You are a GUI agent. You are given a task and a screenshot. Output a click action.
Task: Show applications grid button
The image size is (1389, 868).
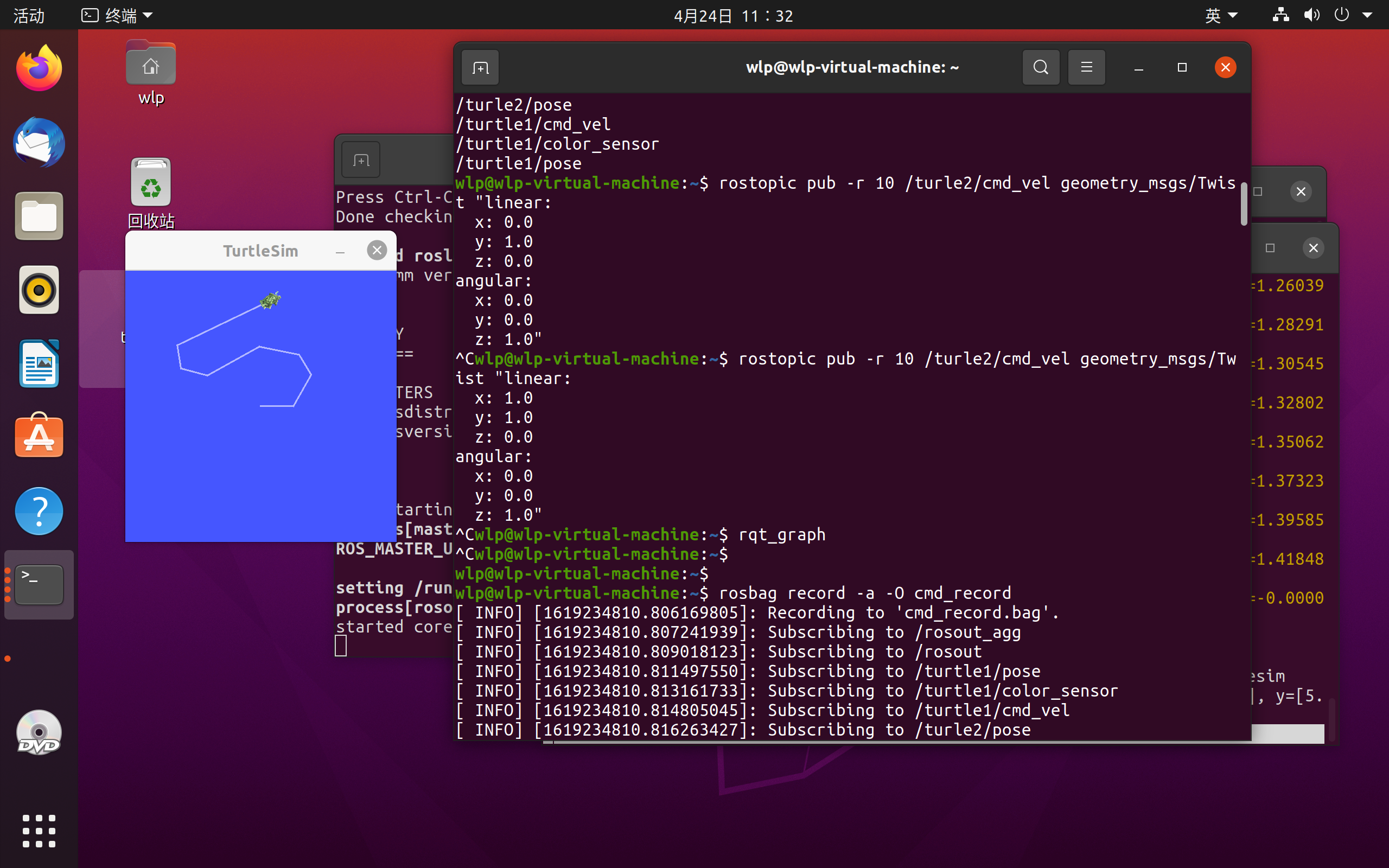point(39,831)
